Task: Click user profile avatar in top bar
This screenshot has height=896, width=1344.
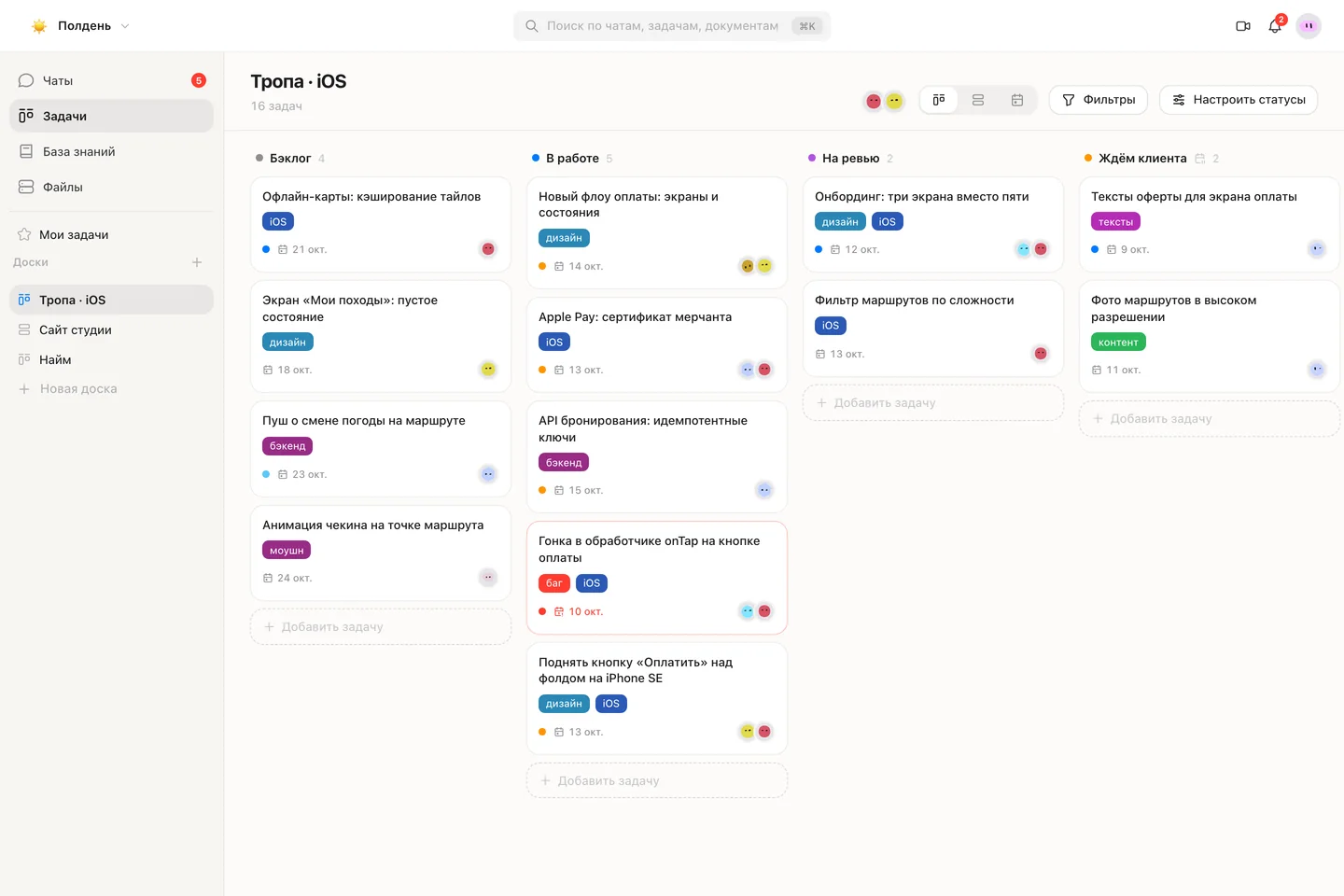Action: 1309,26
